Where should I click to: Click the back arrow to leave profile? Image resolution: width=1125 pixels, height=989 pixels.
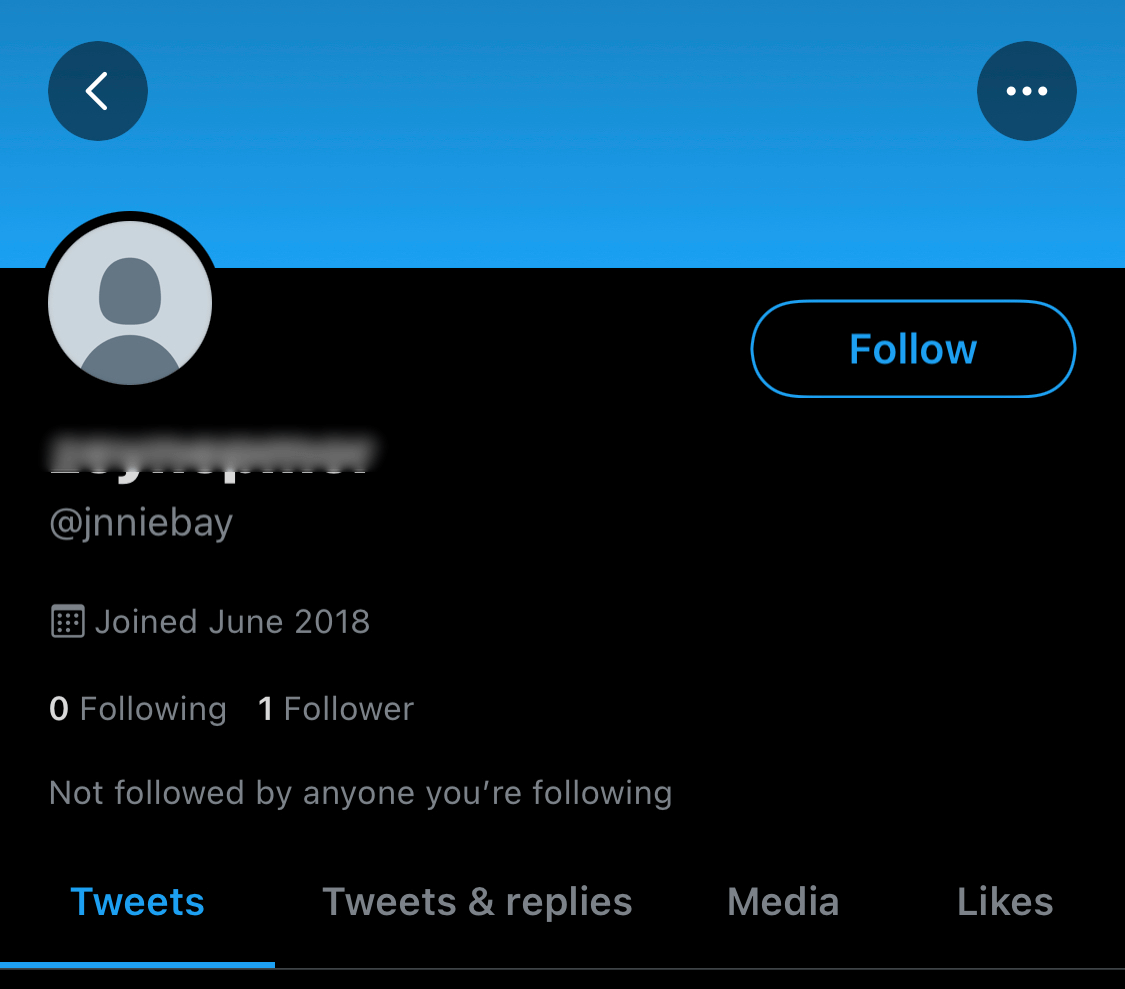click(x=98, y=90)
